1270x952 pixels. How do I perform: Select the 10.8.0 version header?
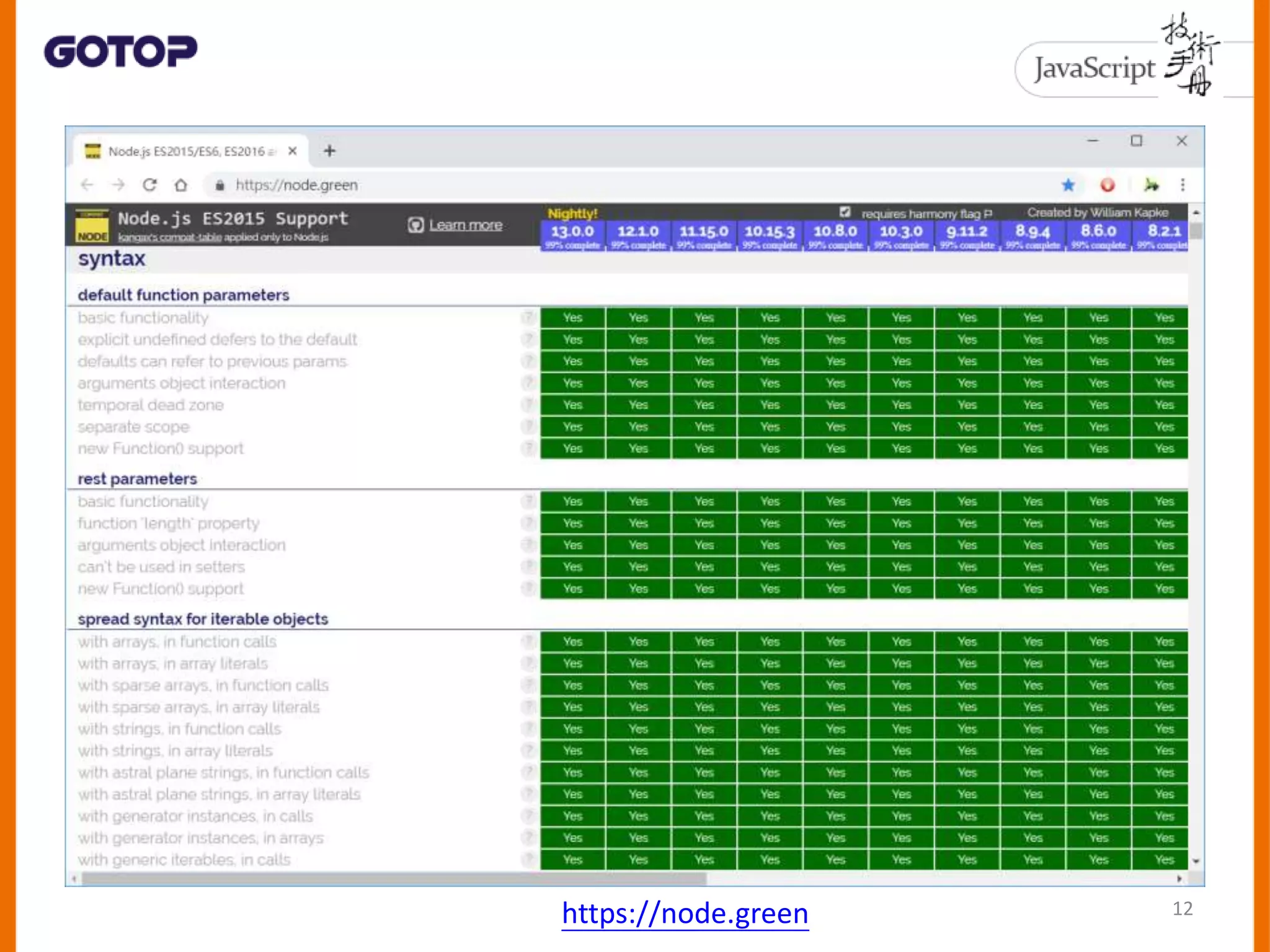click(x=835, y=236)
